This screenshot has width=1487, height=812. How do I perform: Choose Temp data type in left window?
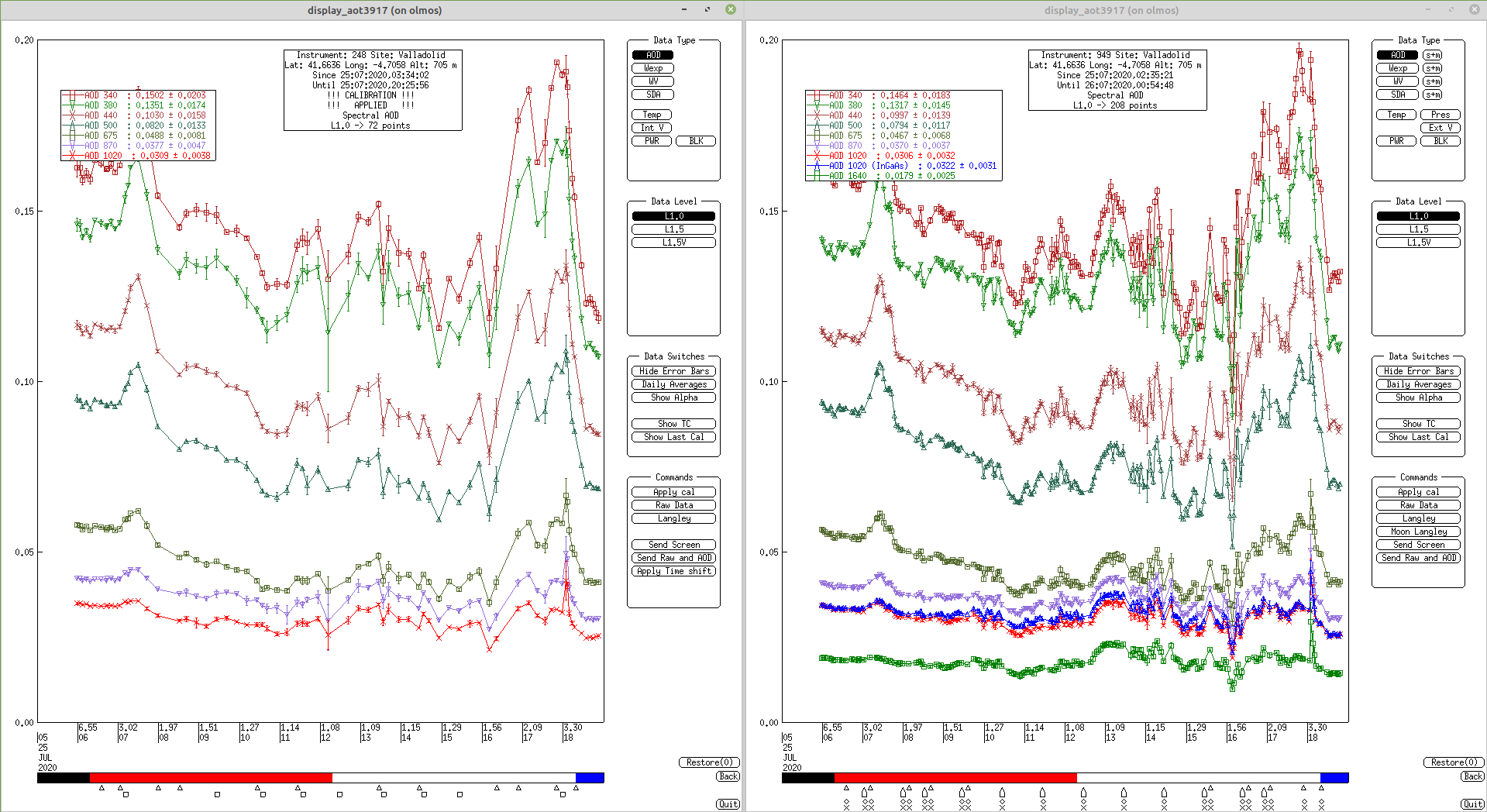(652, 115)
